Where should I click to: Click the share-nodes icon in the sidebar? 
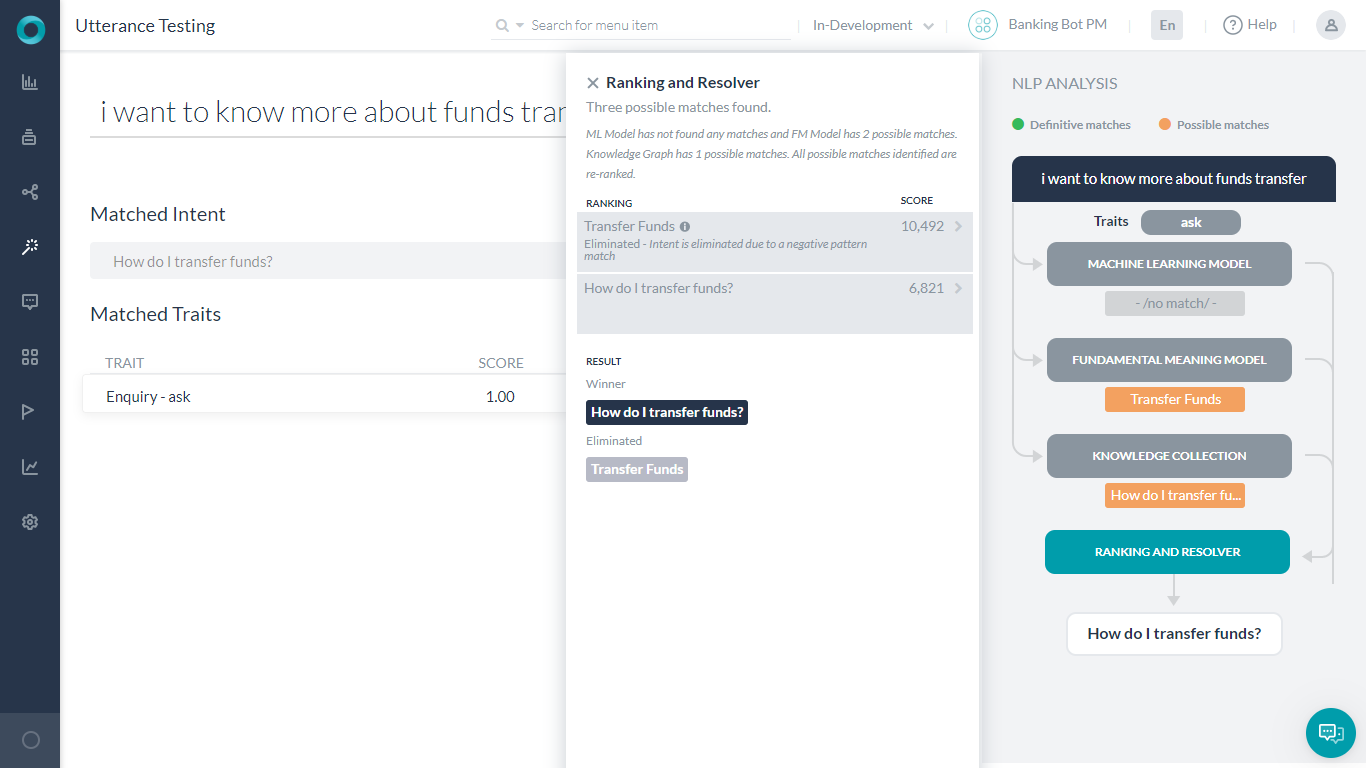[30, 192]
